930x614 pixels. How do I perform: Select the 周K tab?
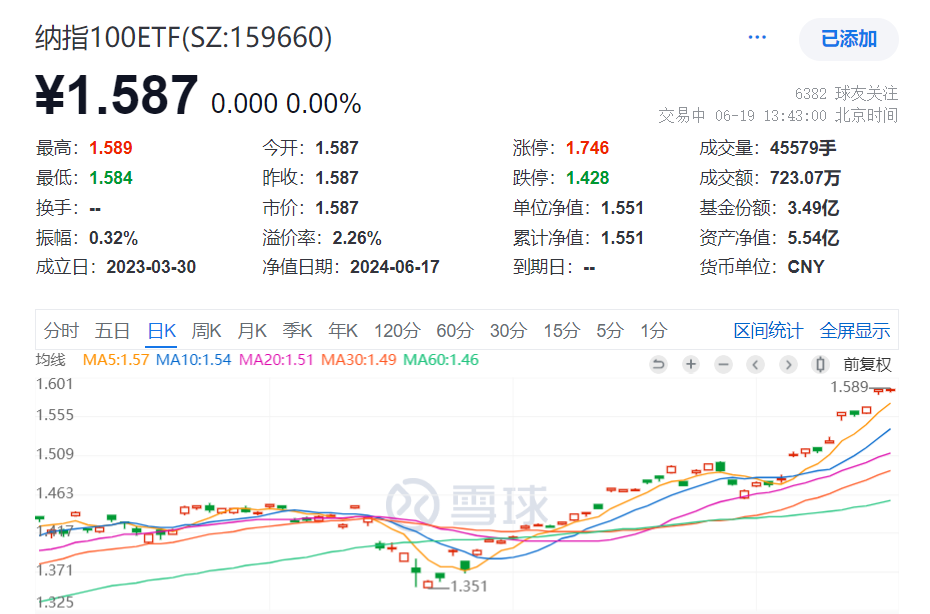click(x=206, y=330)
